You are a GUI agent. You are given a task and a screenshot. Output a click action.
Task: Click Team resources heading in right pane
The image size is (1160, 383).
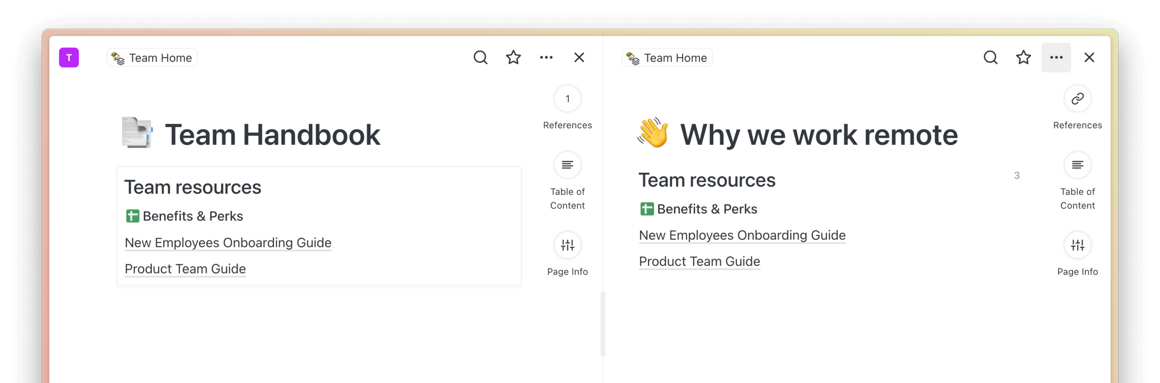[x=707, y=180]
